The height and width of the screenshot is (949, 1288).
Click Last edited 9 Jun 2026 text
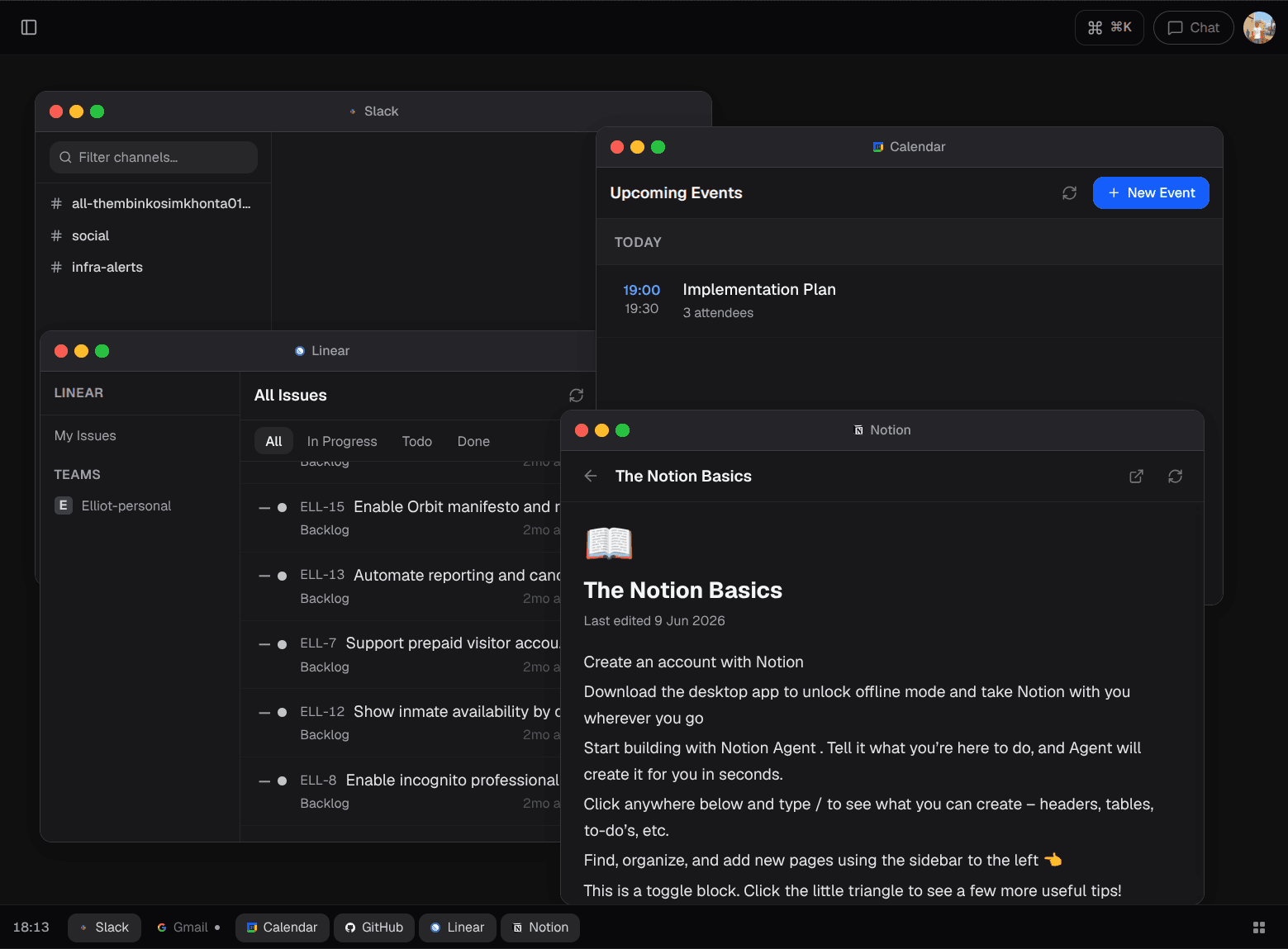pos(654,621)
